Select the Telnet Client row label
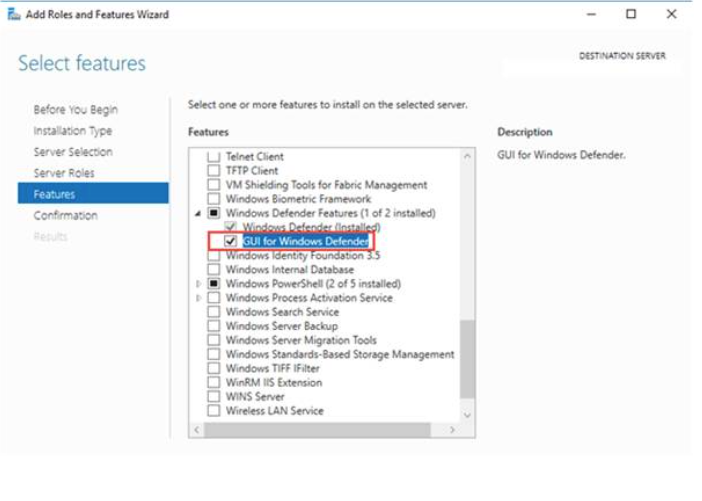 [254, 157]
